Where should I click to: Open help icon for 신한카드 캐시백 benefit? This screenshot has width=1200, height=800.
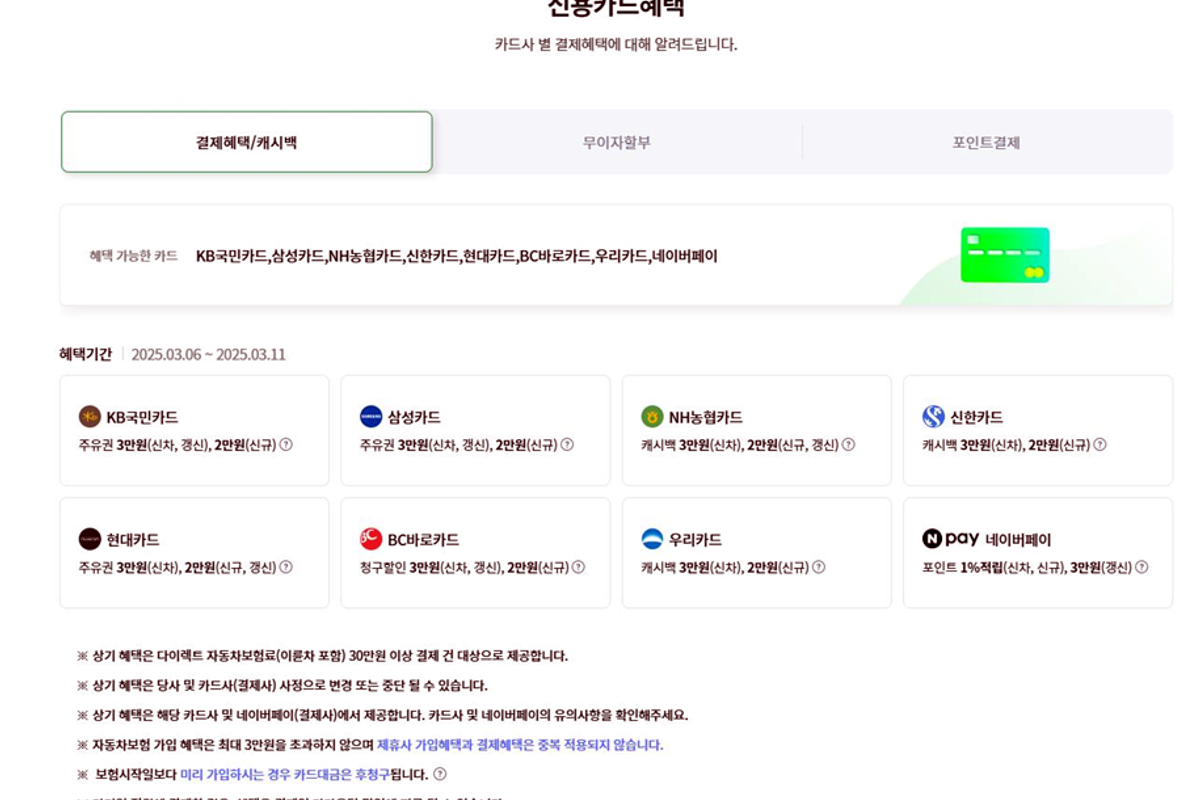(x=1099, y=445)
